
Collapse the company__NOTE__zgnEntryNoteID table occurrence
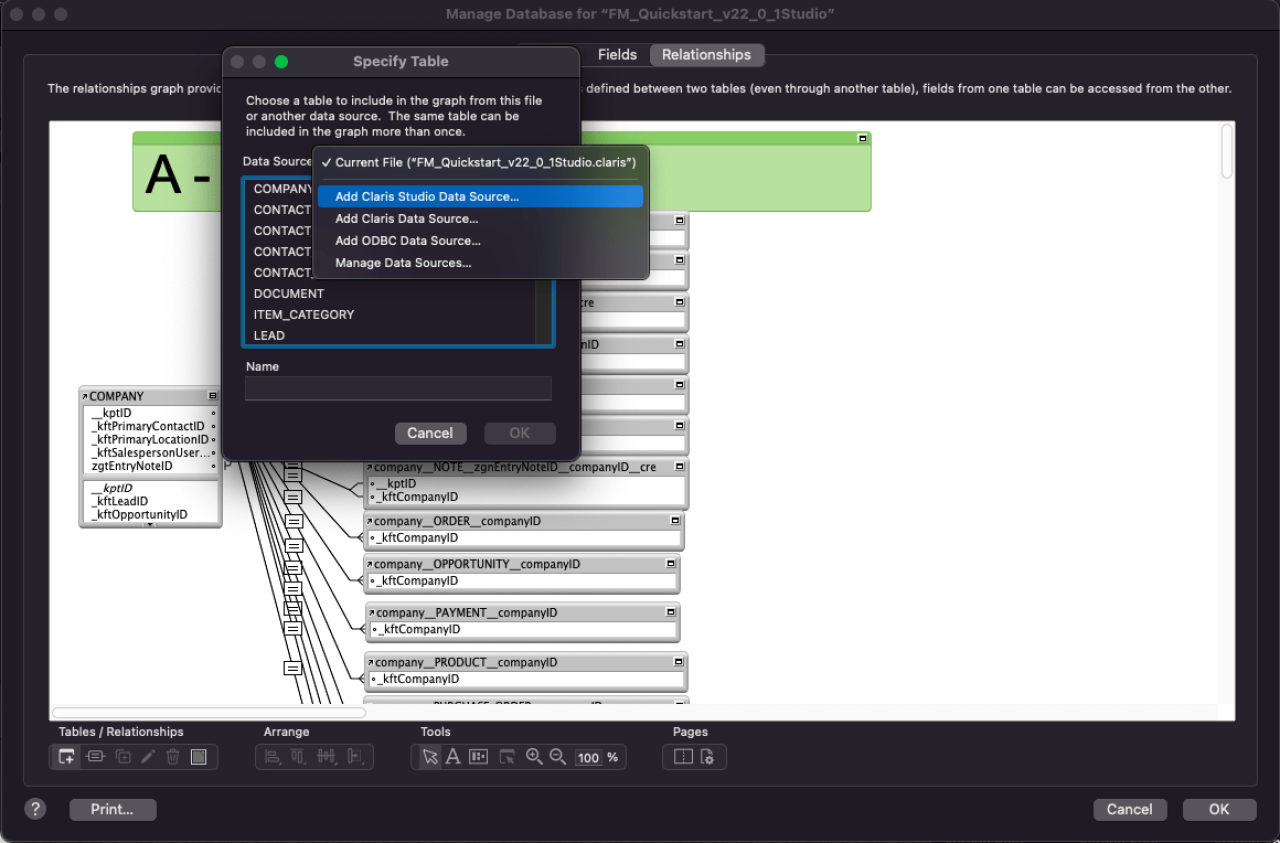tap(680, 467)
